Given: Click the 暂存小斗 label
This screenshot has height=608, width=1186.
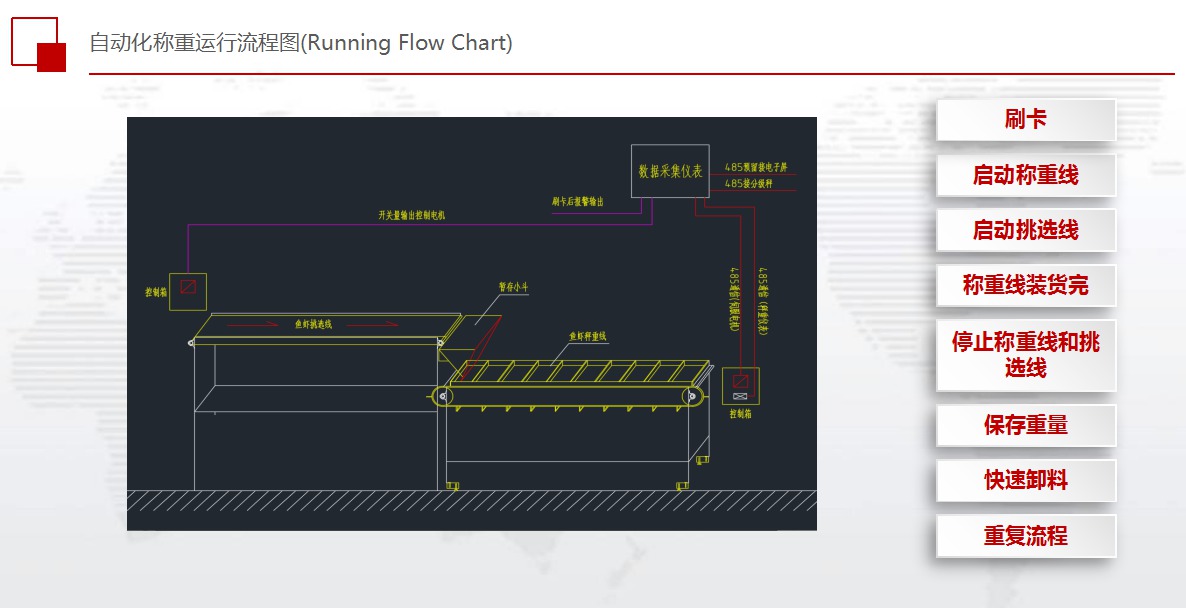Looking at the screenshot, I should pos(514,287).
